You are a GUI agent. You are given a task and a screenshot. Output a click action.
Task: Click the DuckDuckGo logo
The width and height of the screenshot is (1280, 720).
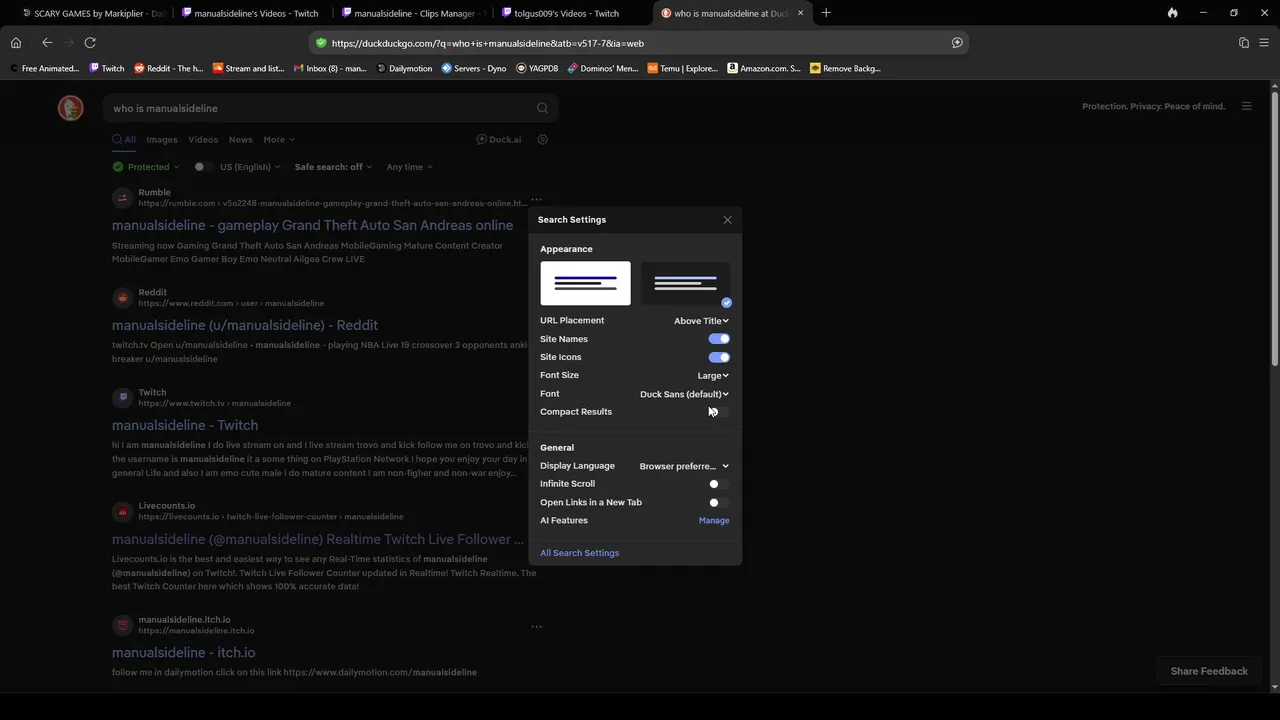70,108
